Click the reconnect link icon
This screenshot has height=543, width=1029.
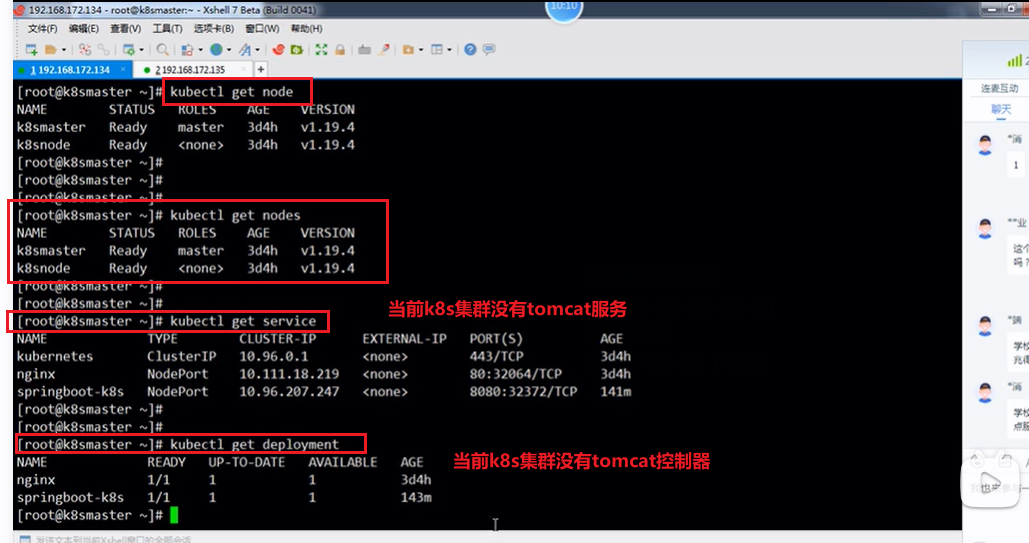(x=104, y=49)
